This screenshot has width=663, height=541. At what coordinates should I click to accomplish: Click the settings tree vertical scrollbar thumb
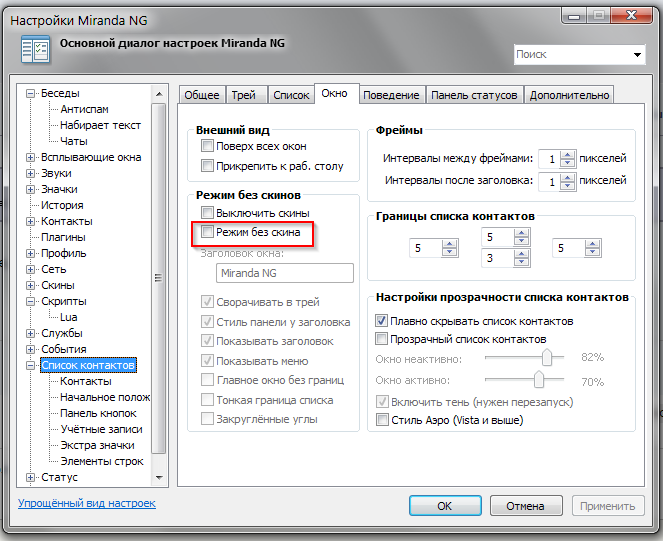[x=158, y=278]
